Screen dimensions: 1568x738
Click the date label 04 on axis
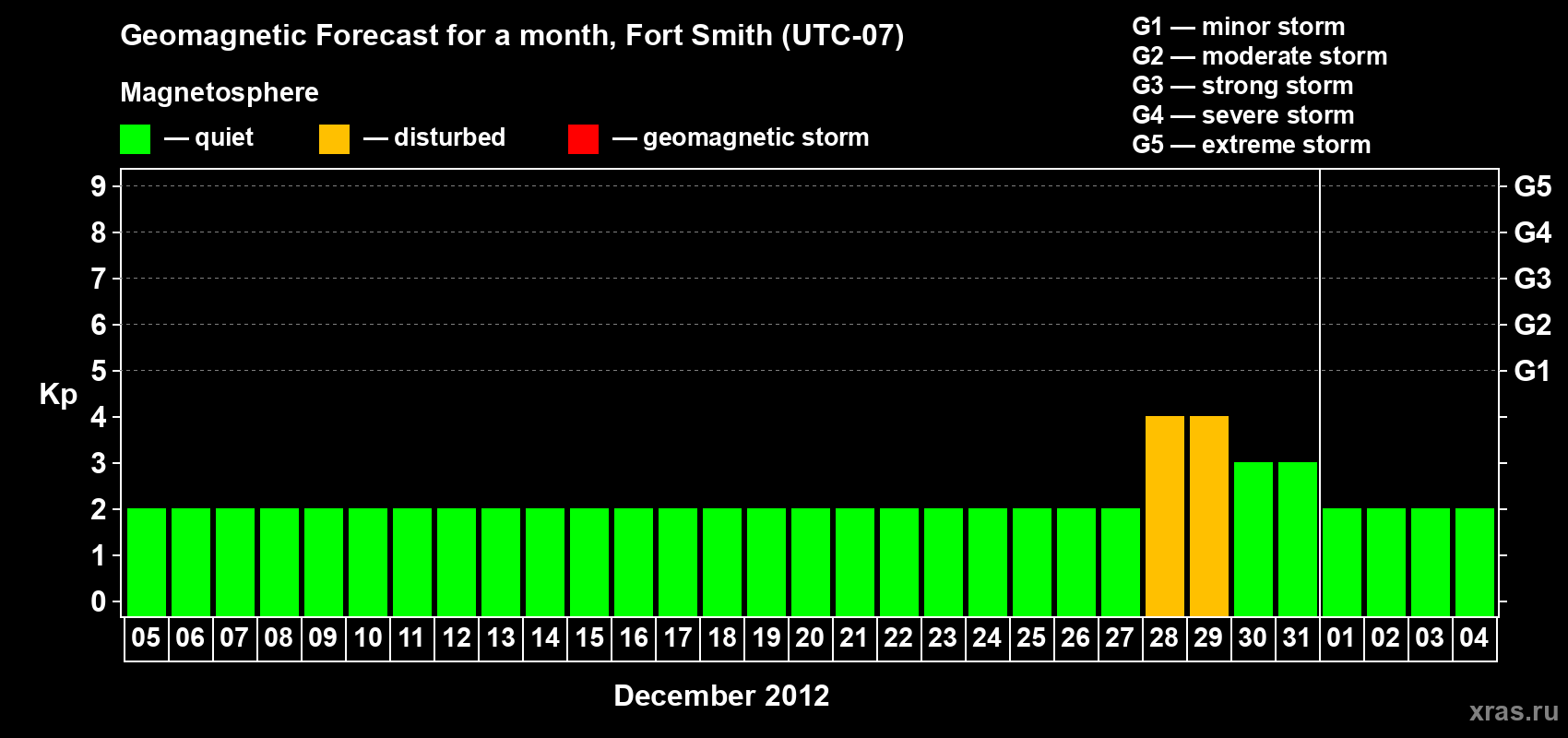1474,638
